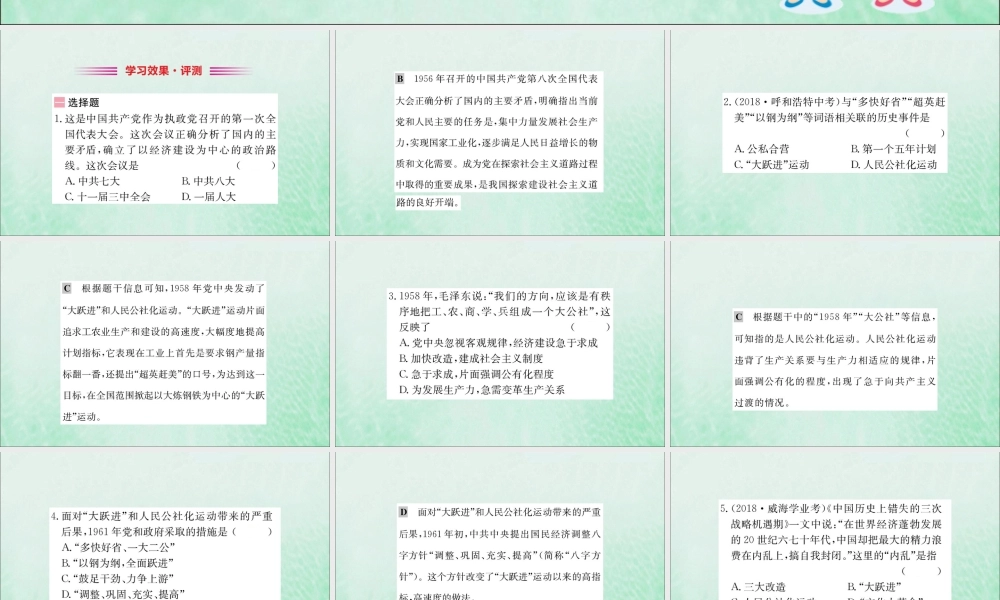
Task: Open the answer slide about 1958年党中央发动大跃进
Action: coord(165,344)
